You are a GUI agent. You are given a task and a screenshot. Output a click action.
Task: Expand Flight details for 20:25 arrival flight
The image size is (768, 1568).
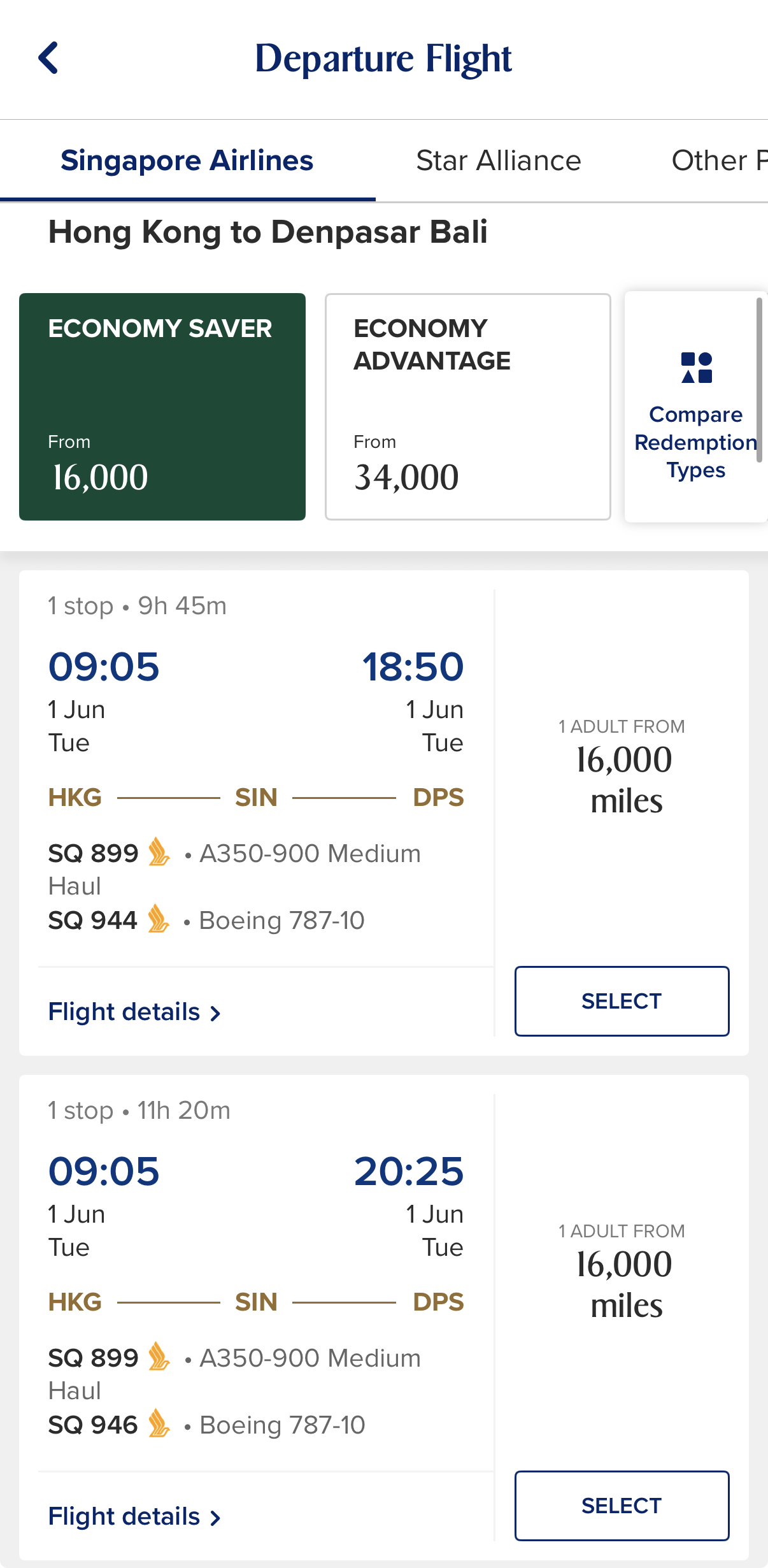tap(134, 1516)
